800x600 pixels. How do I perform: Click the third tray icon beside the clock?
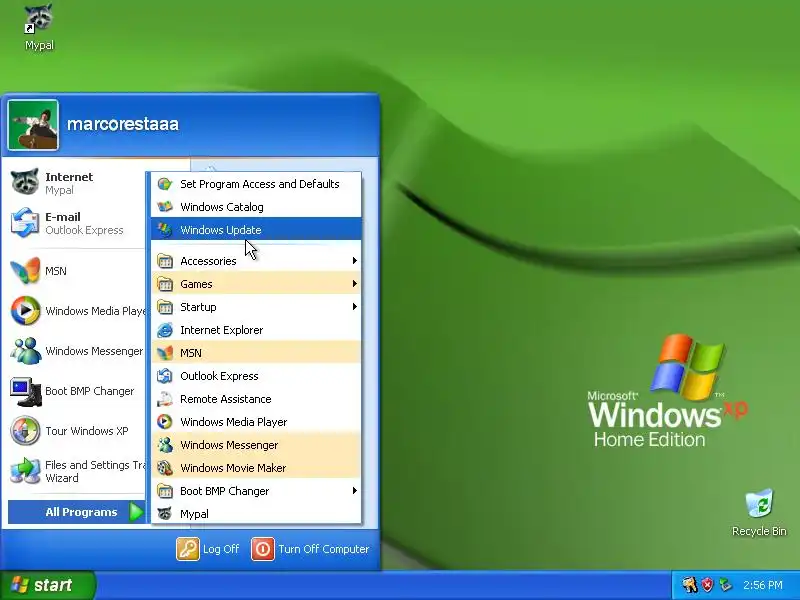[x=725, y=585]
